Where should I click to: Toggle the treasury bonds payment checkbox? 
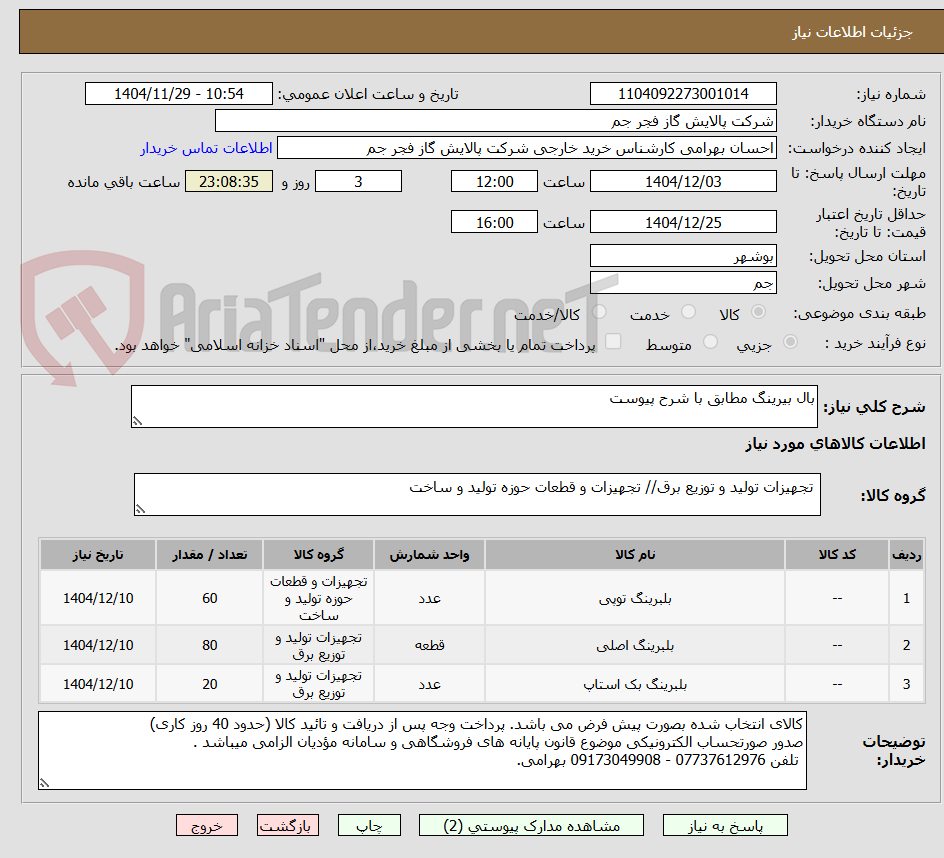click(613, 341)
